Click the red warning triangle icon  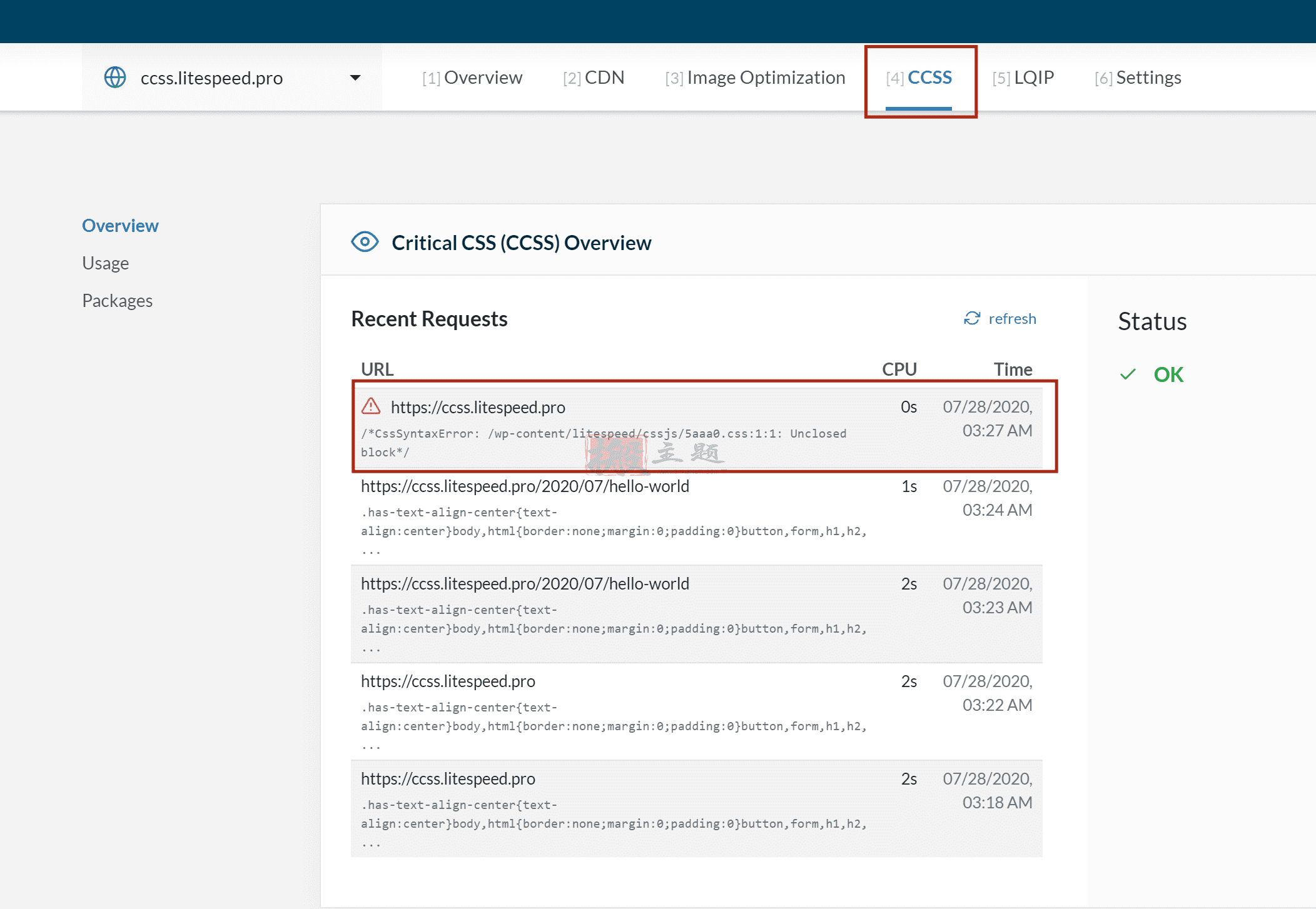point(371,406)
